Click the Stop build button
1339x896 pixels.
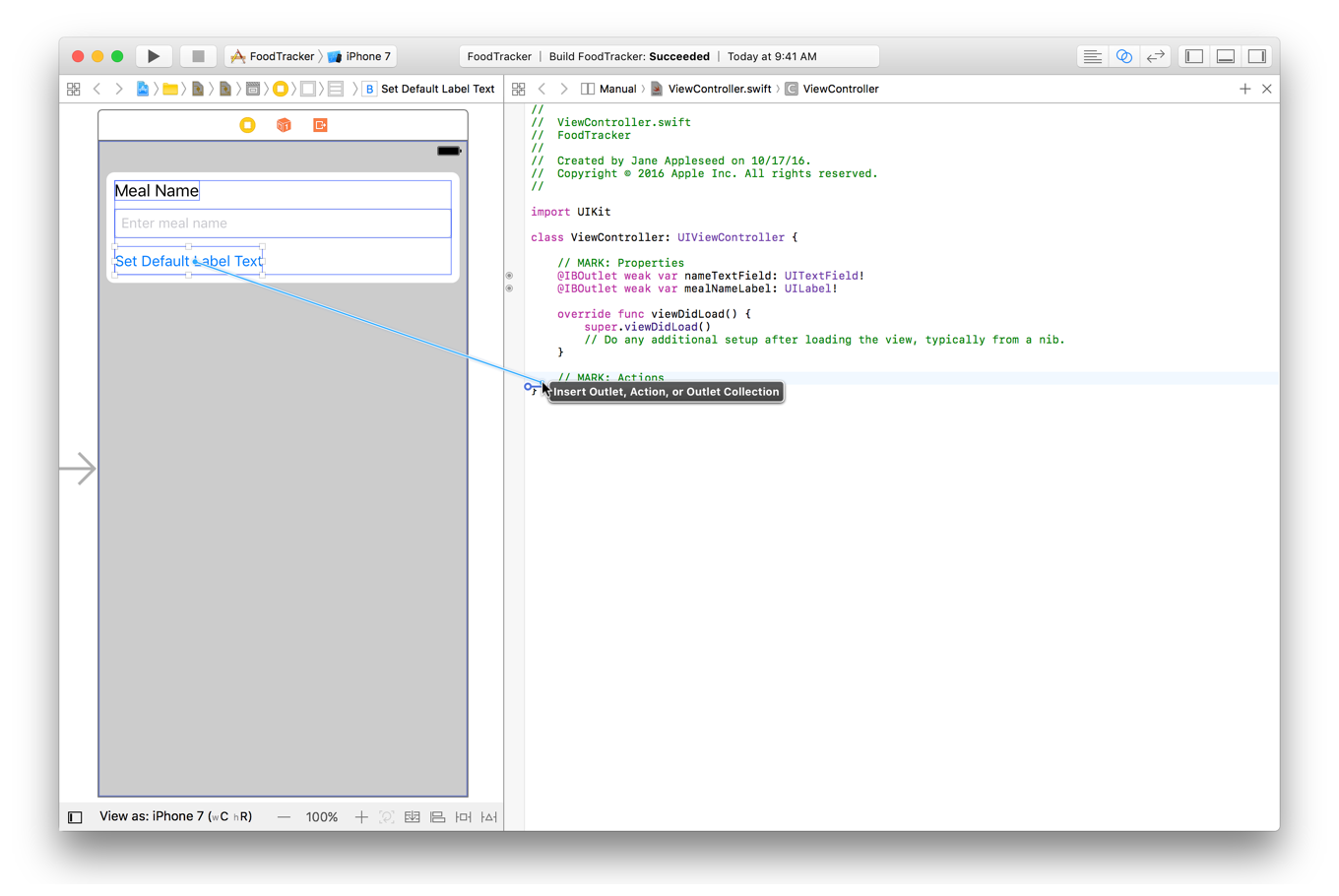pyautogui.click(x=198, y=56)
